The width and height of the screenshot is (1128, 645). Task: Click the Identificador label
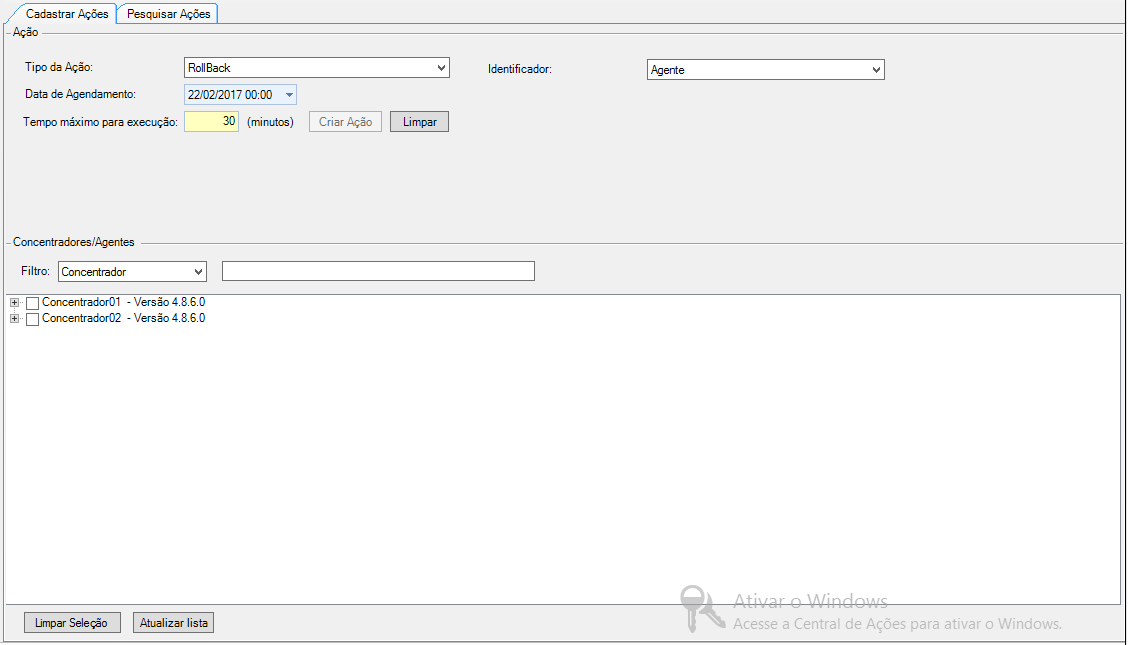(x=519, y=69)
